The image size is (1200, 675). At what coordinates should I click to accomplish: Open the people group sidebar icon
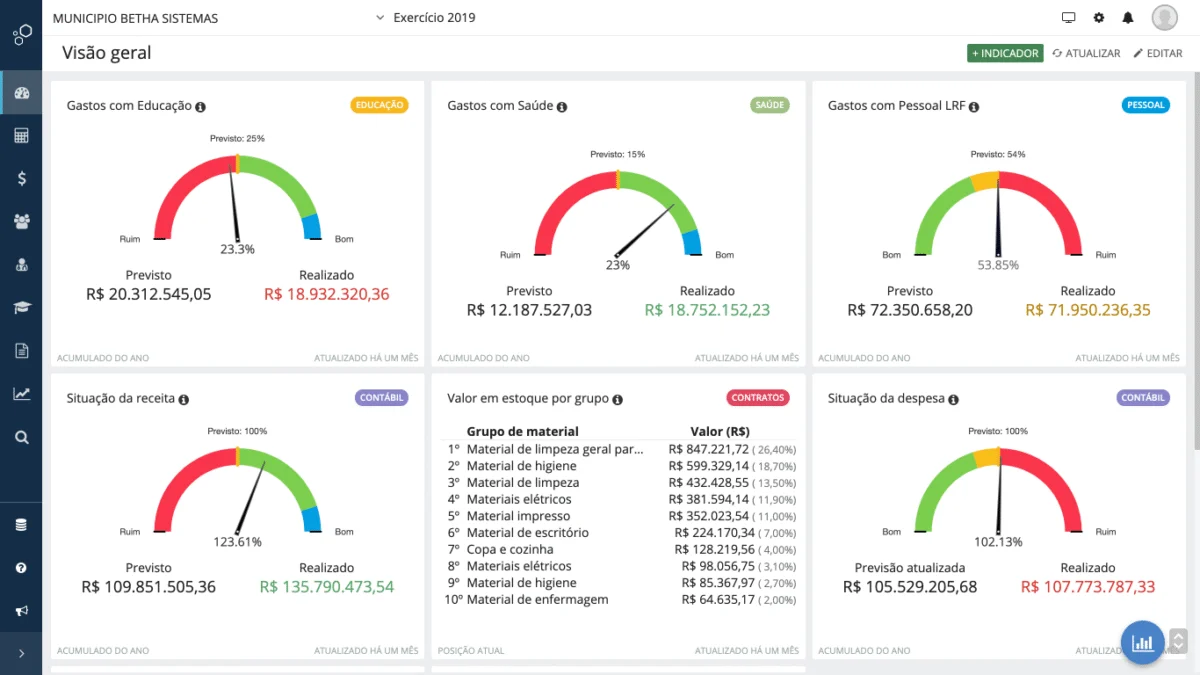point(21,221)
